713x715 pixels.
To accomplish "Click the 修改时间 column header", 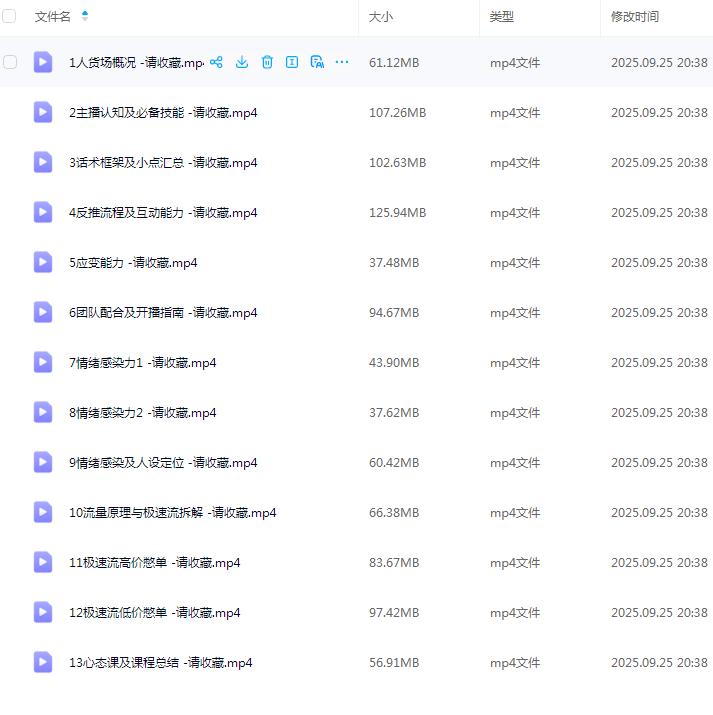I will tap(635, 17).
